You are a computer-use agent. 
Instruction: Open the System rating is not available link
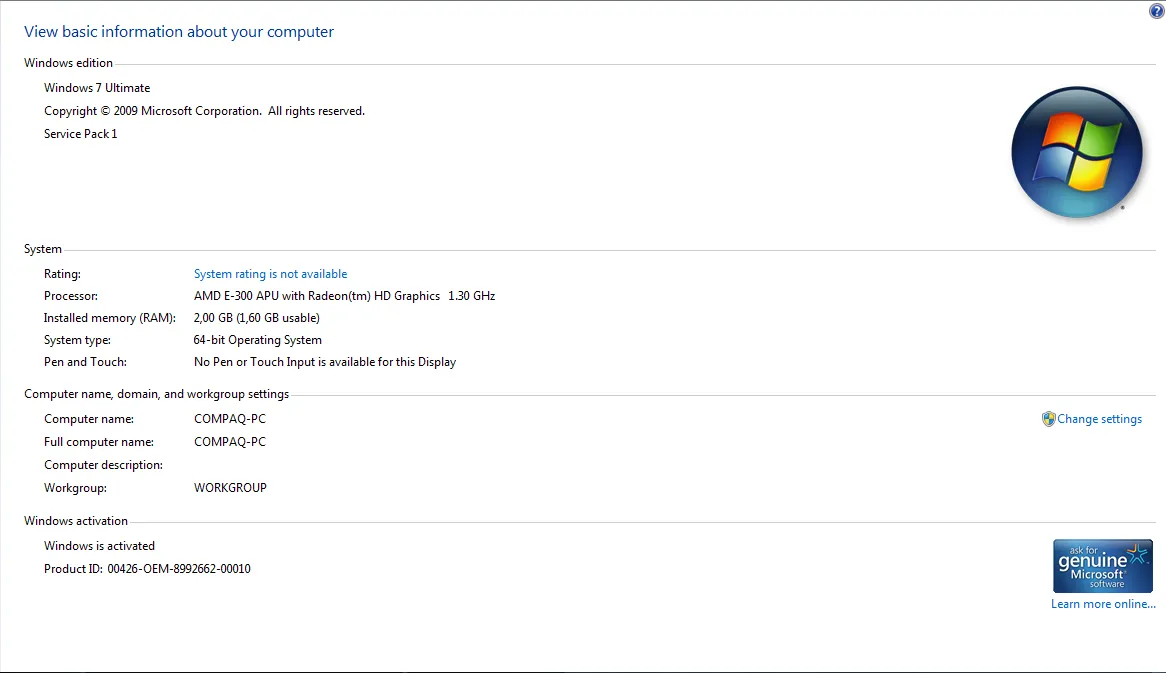click(x=270, y=274)
